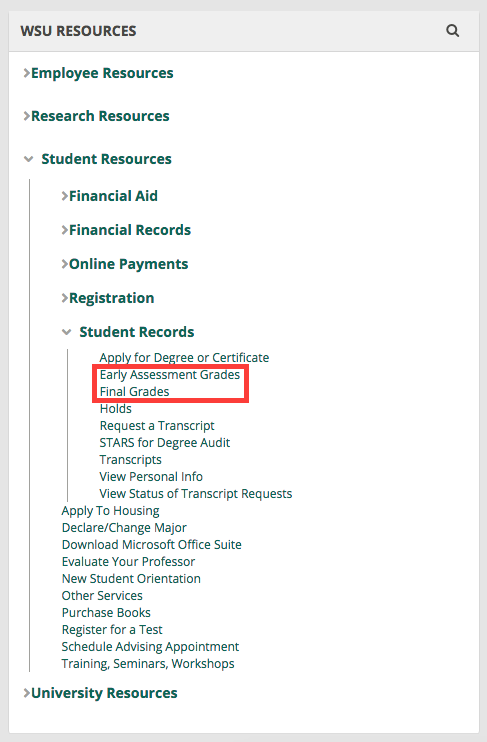Open Download Microsoft Office Suite link
487x742 pixels.
[x=151, y=545]
